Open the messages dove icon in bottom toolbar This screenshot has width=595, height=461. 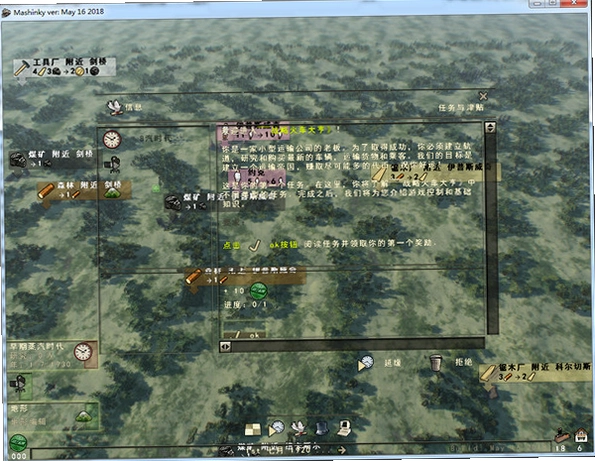(x=299, y=428)
